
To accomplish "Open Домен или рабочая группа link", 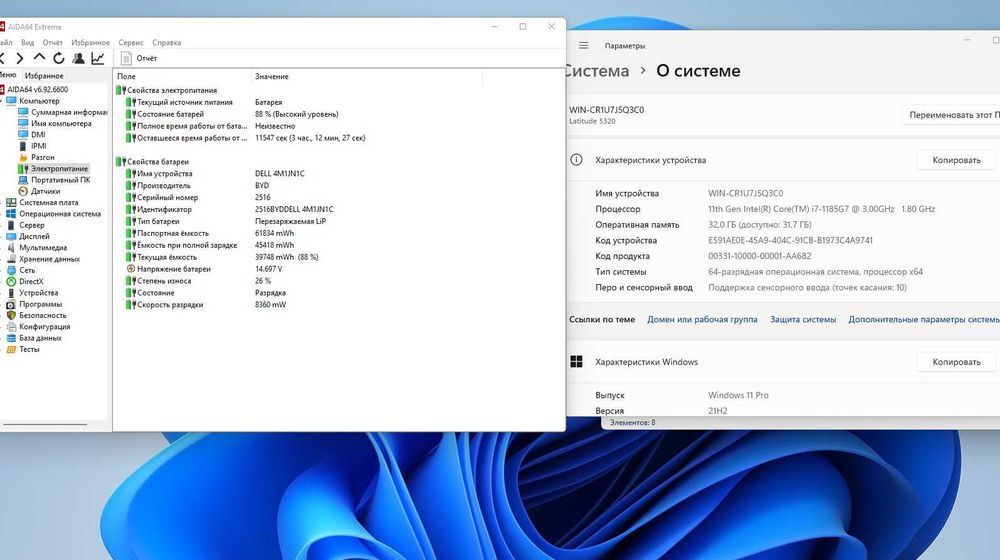I will click(702, 320).
